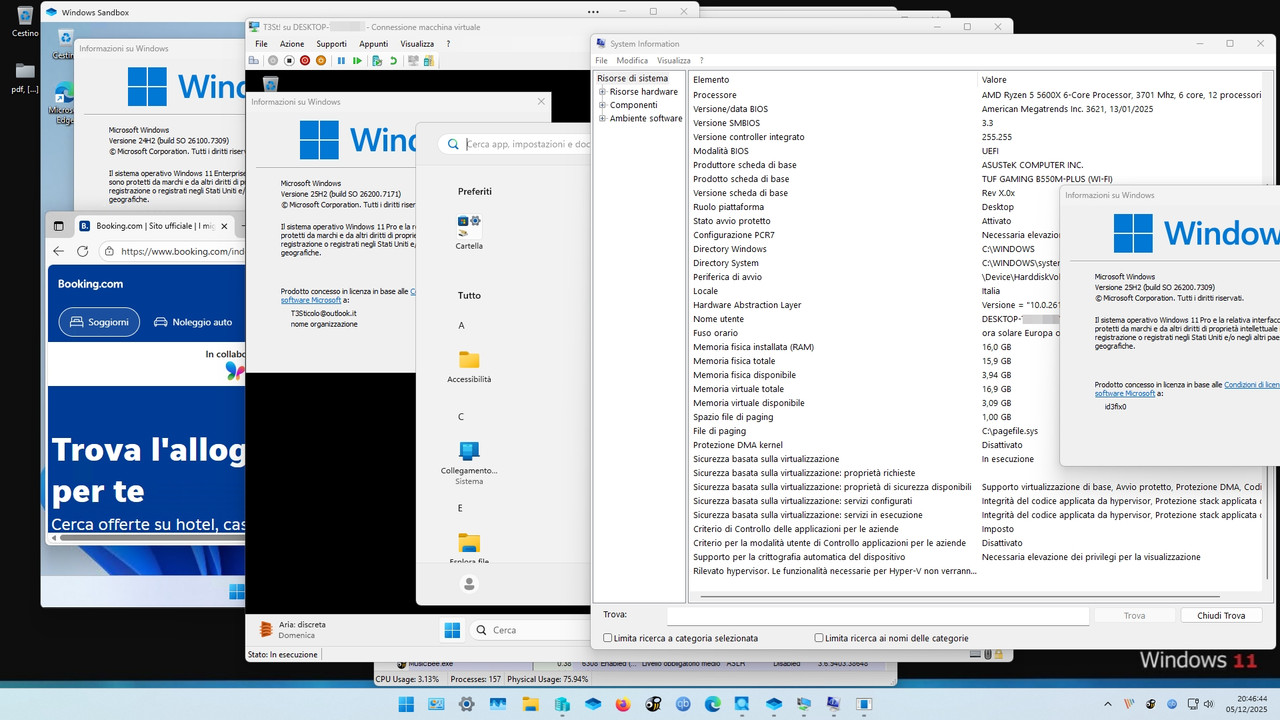Image resolution: width=1280 pixels, height=720 pixels.
Task: Open Modifica menu in System Information window
Action: pos(632,61)
